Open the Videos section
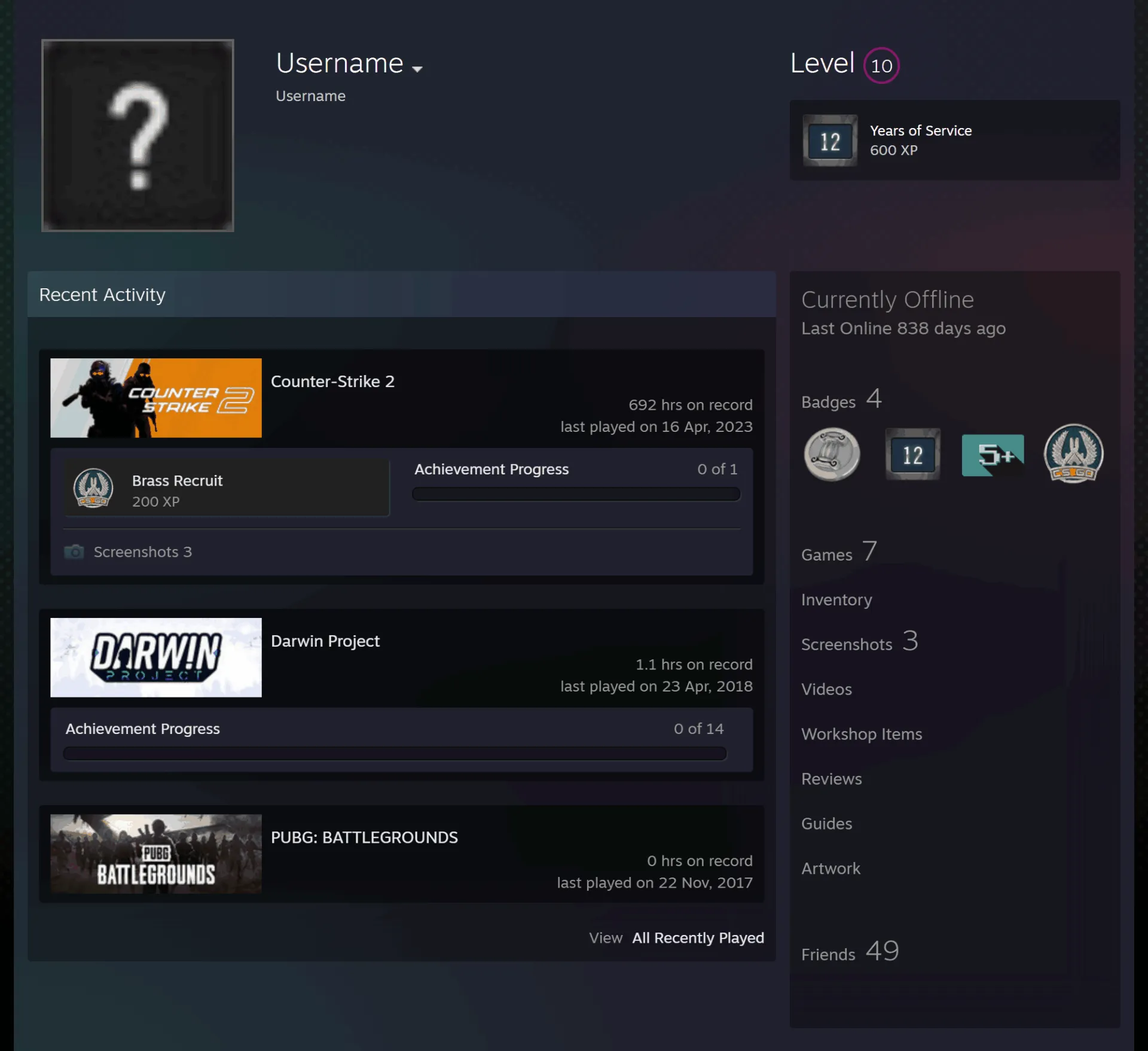The width and height of the screenshot is (1148, 1051). [826, 689]
